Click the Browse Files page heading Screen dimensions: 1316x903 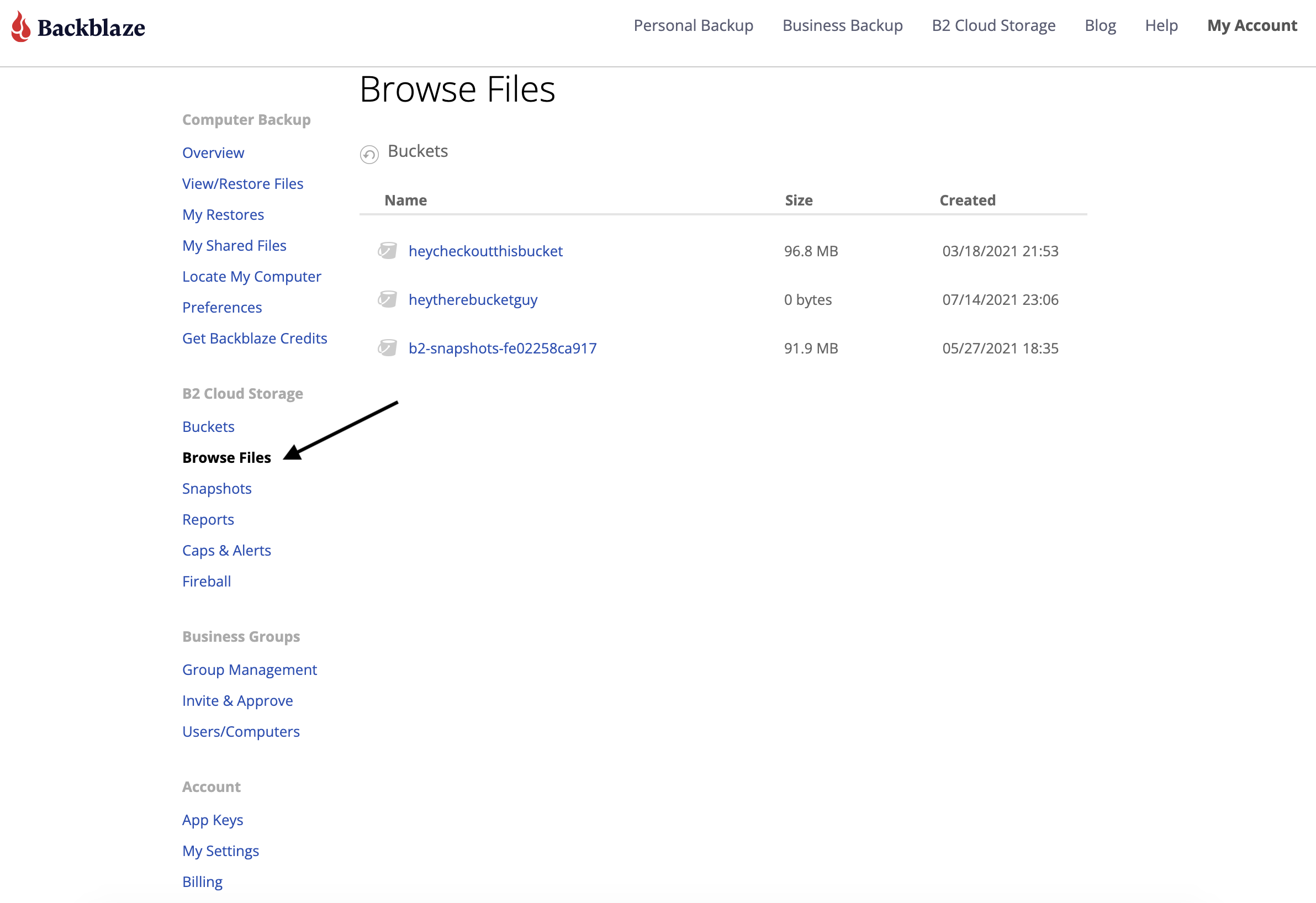point(458,89)
